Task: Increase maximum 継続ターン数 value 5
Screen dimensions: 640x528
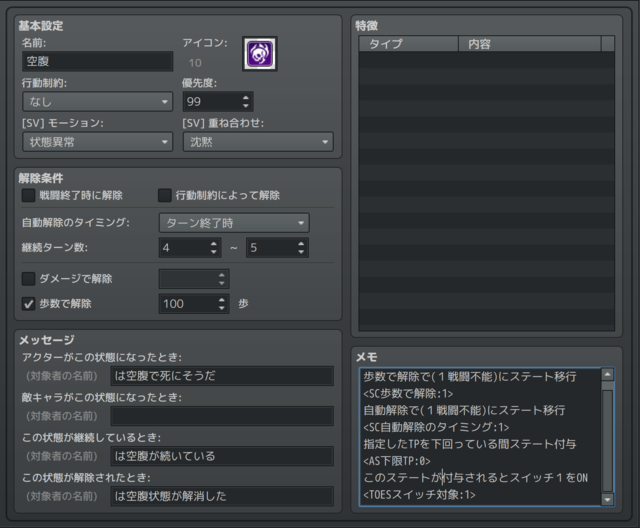Action: pos(301,244)
